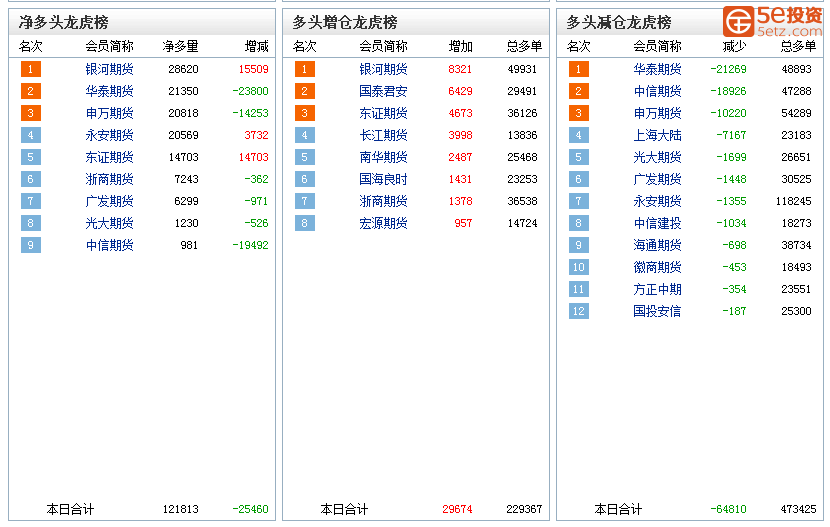The height and width of the screenshot is (527, 830).
Task: Click 增减 column header
Action: pos(257,47)
